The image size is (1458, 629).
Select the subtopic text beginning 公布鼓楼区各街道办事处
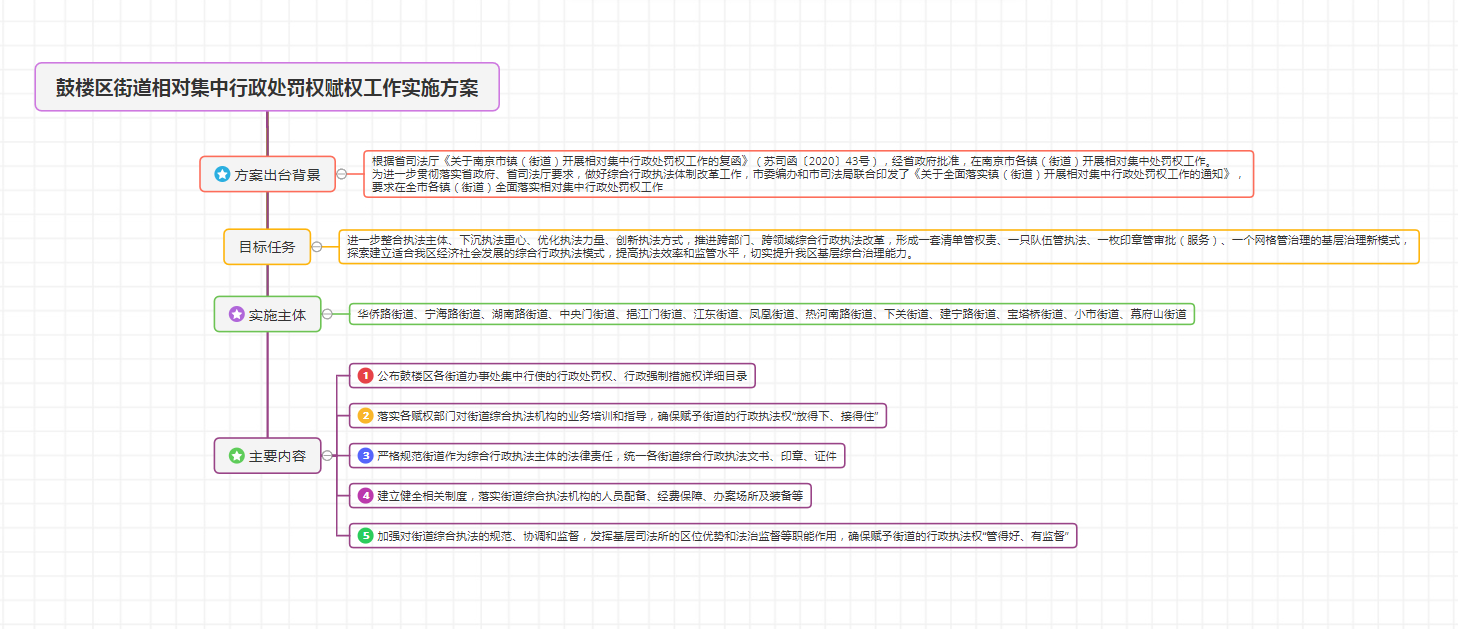[x=562, y=376]
